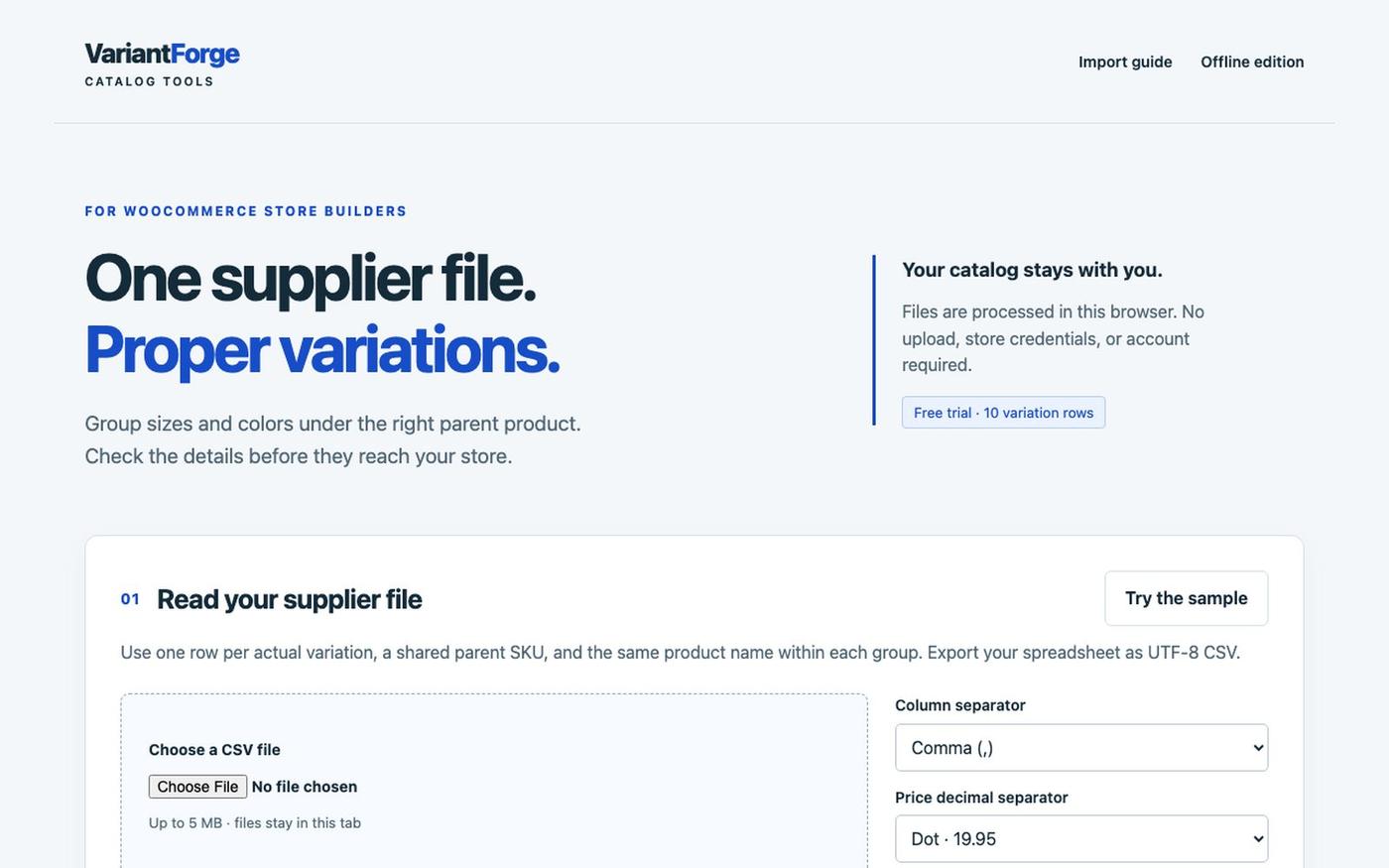Open the Column separator dropdown

(1081, 748)
